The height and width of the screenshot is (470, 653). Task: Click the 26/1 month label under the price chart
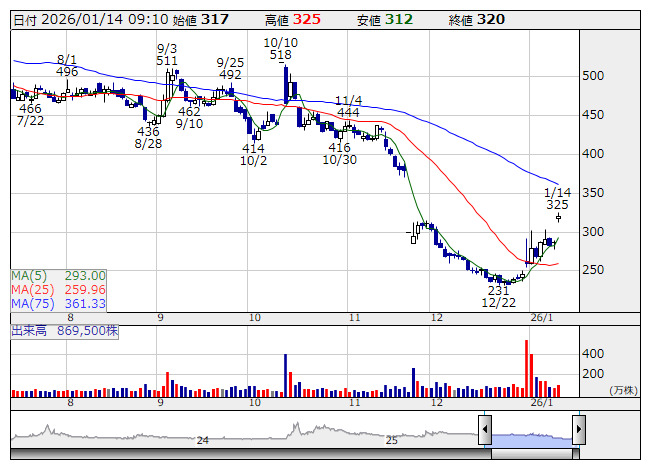point(542,318)
